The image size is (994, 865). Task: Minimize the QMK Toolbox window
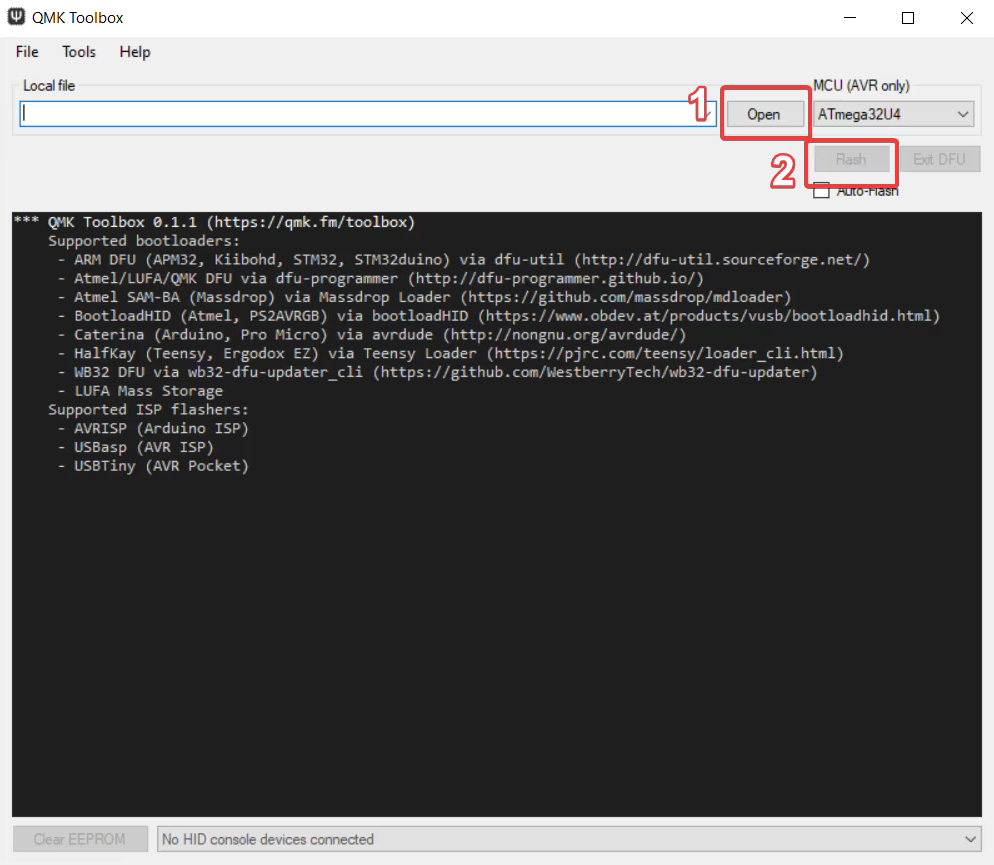[850, 18]
